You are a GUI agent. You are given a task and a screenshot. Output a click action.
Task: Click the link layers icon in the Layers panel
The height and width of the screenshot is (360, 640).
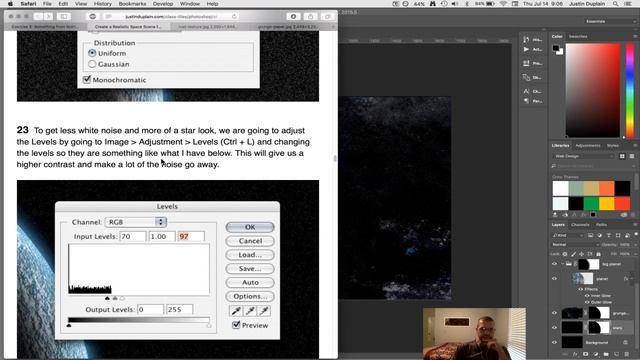point(565,354)
